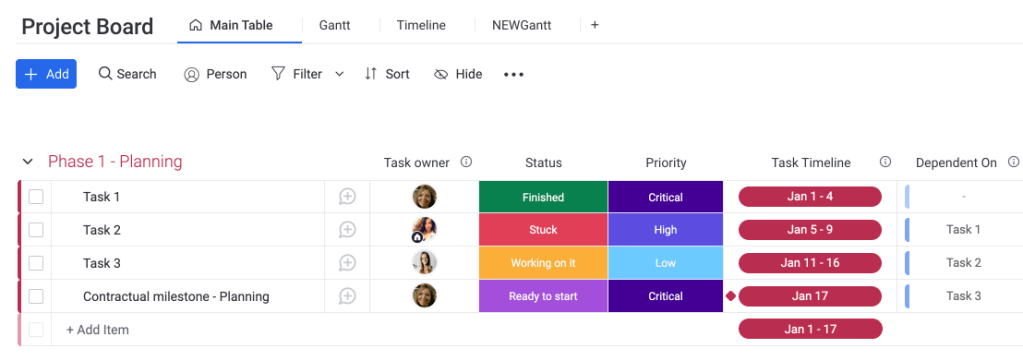
Task: Click the Task owner info icon
Action: tap(466, 162)
